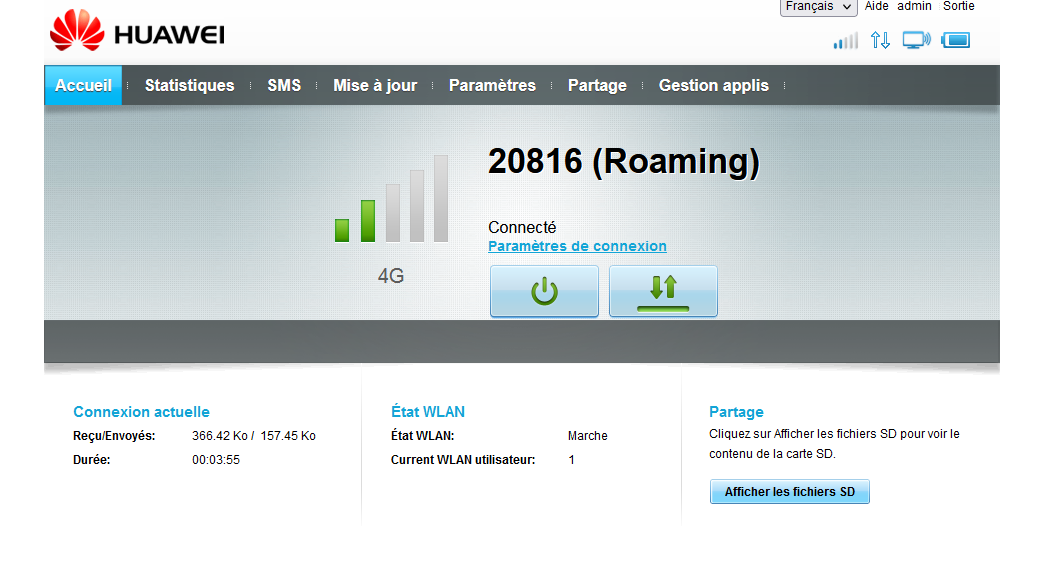Click the 4G network type label

[391, 276]
